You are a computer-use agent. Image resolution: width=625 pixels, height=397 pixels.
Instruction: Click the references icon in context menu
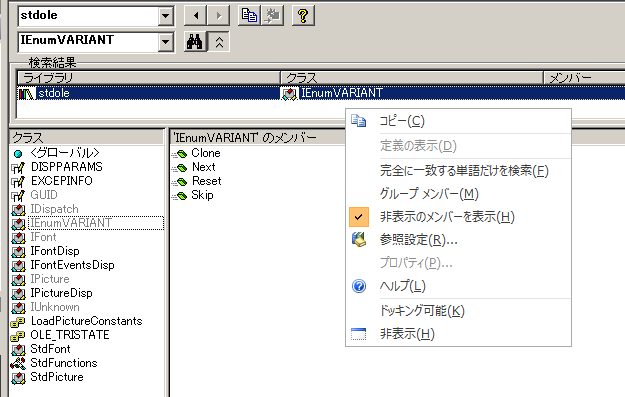(359, 240)
